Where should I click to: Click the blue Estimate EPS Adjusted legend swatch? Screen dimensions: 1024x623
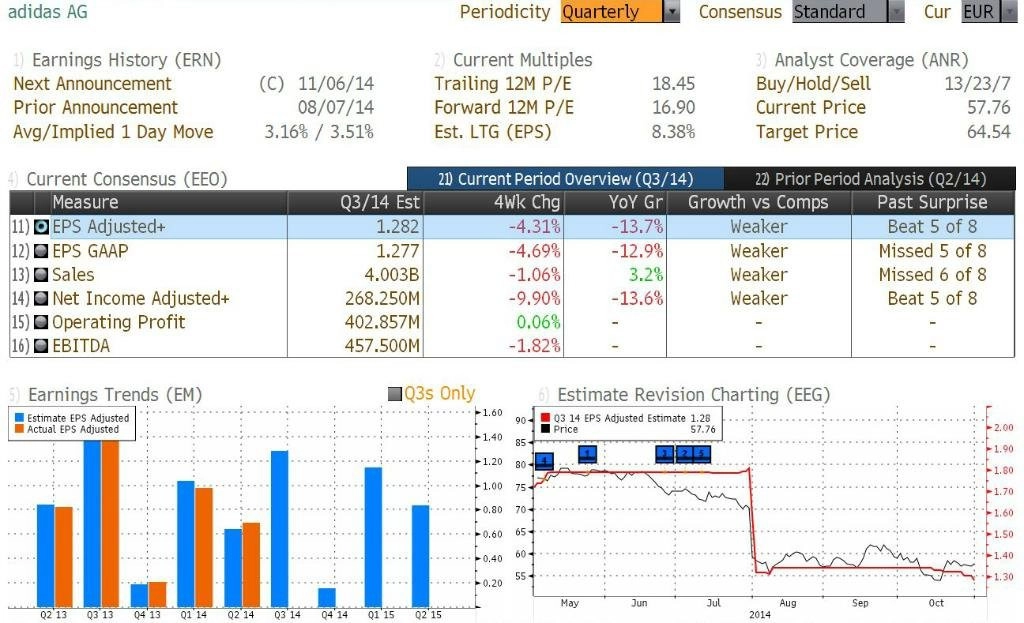click(20, 418)
